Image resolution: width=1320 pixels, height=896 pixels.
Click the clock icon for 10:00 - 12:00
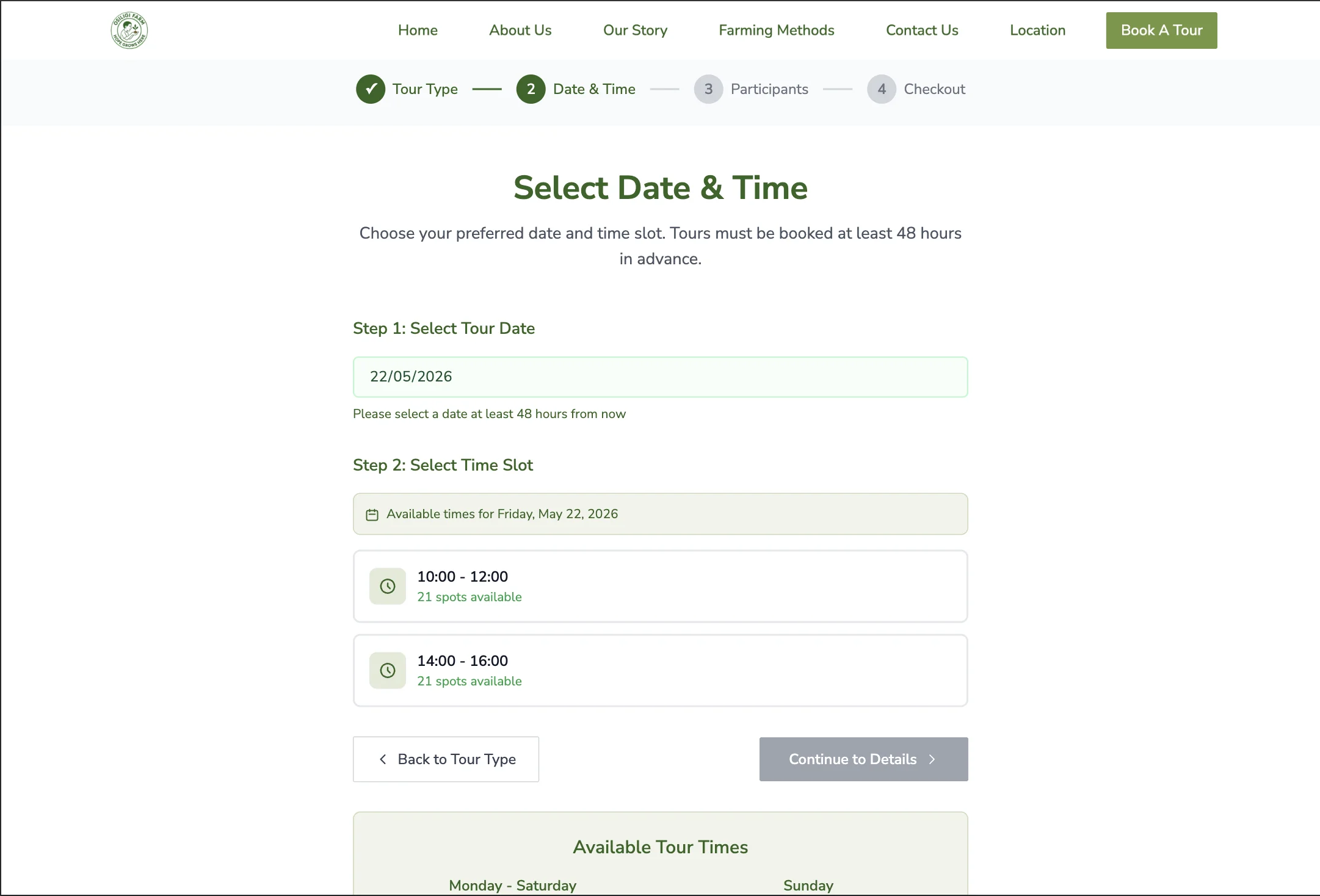click(x=388, y=587)
